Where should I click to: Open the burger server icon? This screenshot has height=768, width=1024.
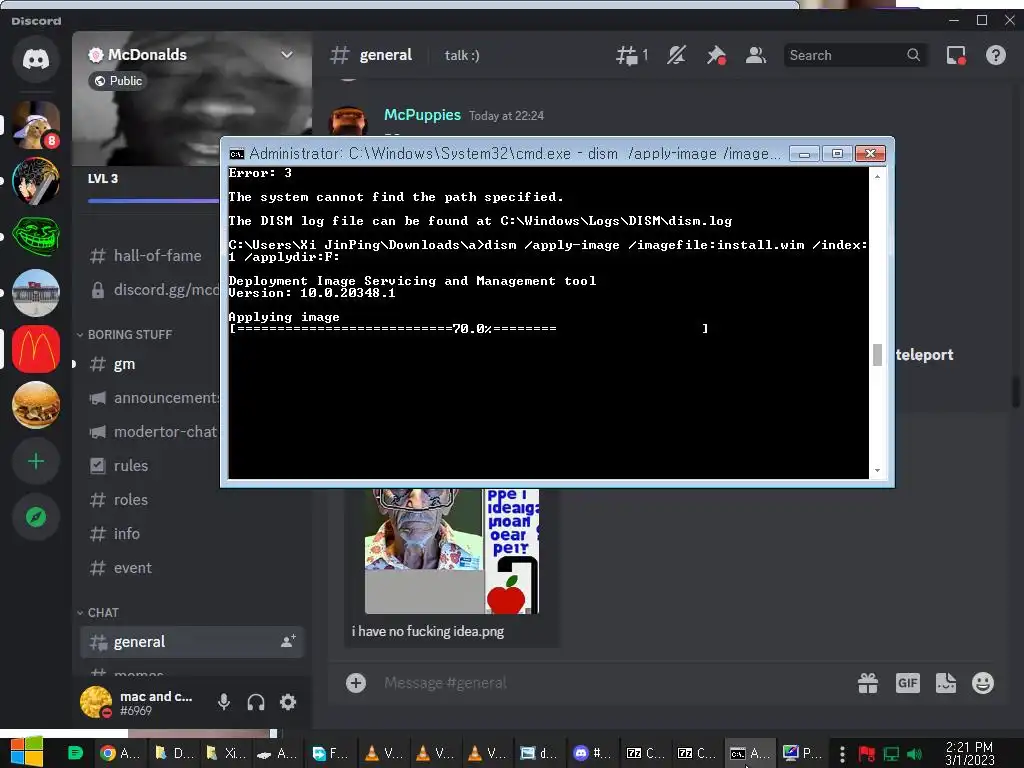point(36,405)
